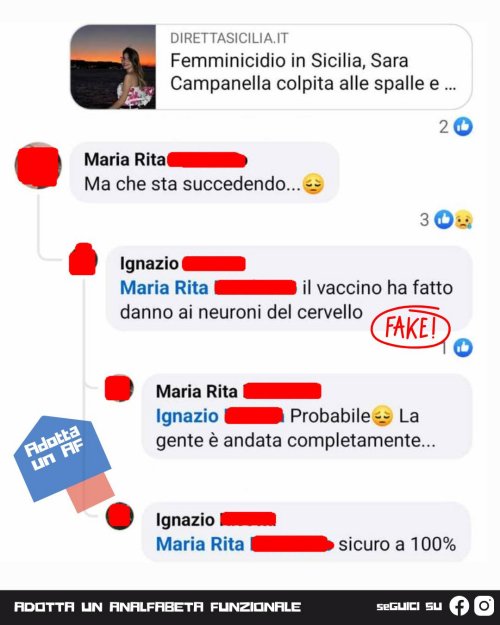Click the "Seguici su" label
Screen dimensions: 500x625
[x=409, y=607]
